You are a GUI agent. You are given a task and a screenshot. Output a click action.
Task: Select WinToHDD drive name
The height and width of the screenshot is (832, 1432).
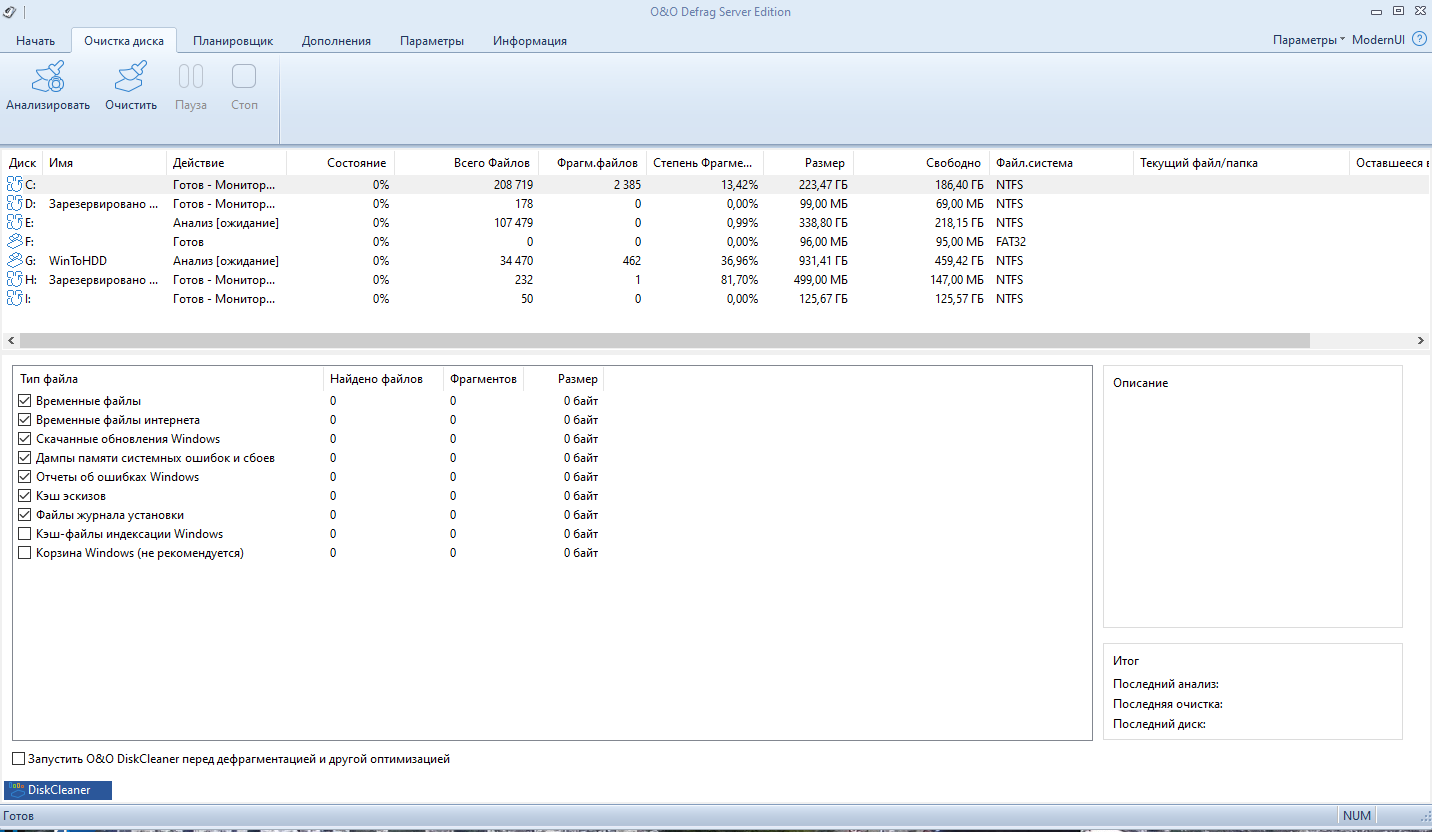click(78, 261)
